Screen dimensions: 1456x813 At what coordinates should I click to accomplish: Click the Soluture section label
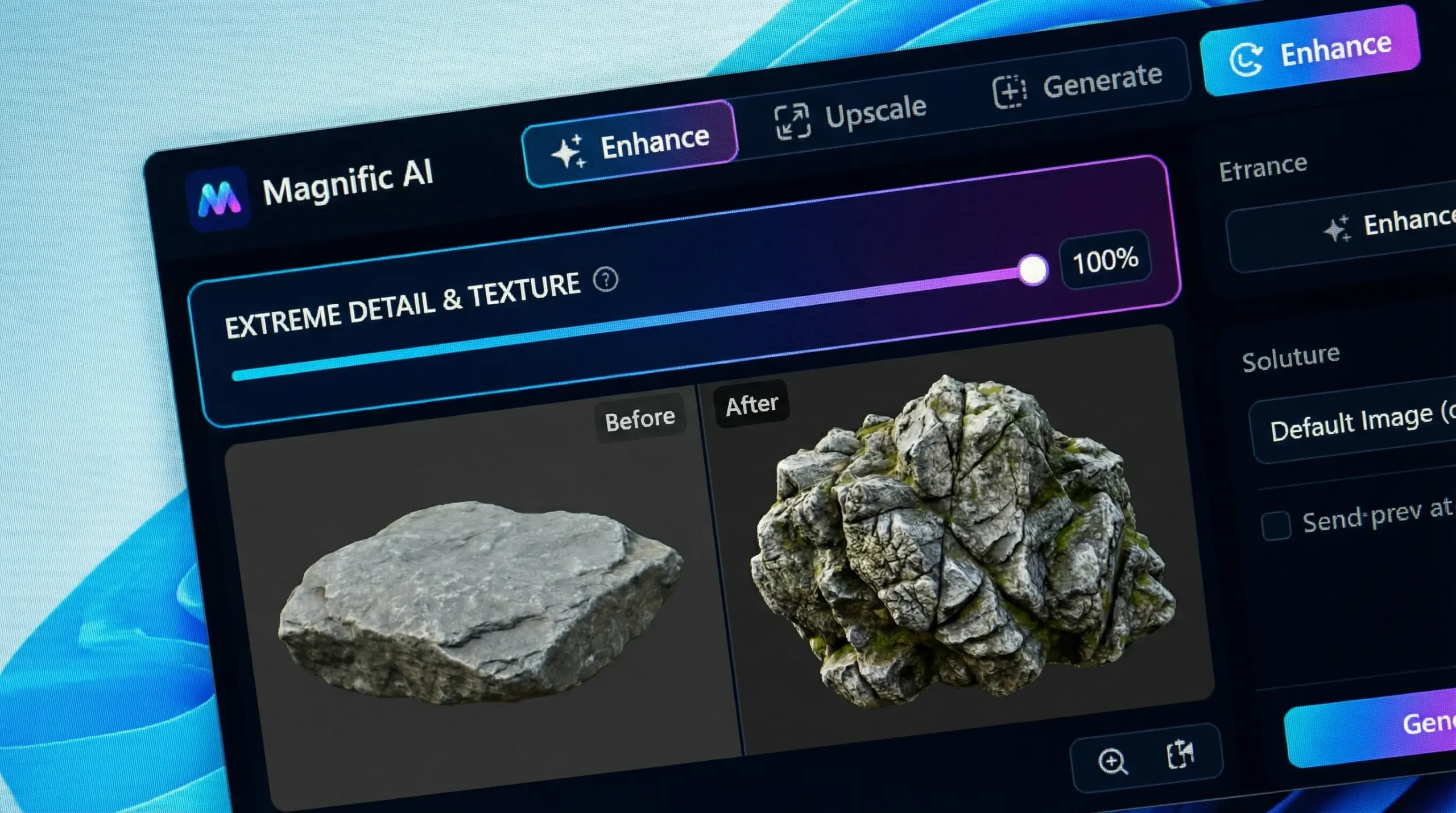pyautogui.click(x=1290, y=358)
